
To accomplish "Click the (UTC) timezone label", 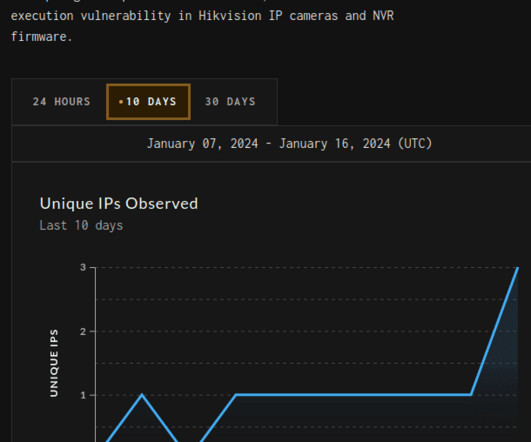I will (x=415, y=144).
